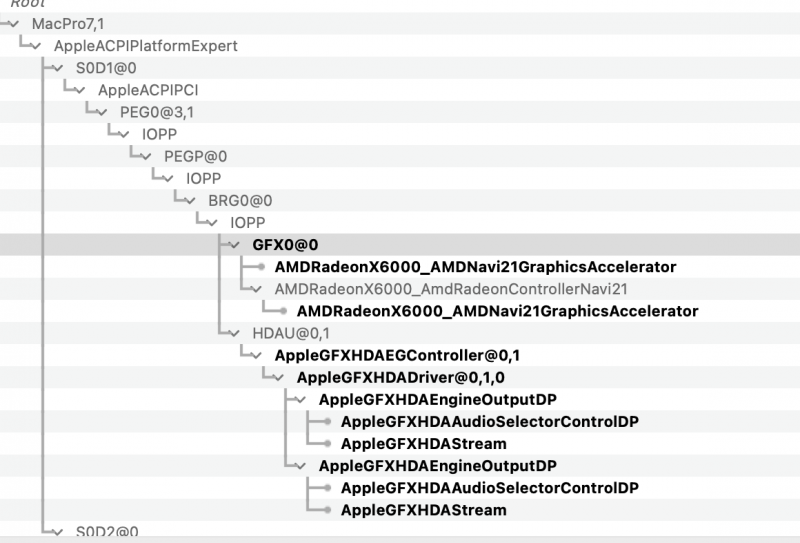Collapse the AppleGFXHDAEGController@0,1 chevron
The width and height of the screenshot is (800, 543).
(256, 355)
